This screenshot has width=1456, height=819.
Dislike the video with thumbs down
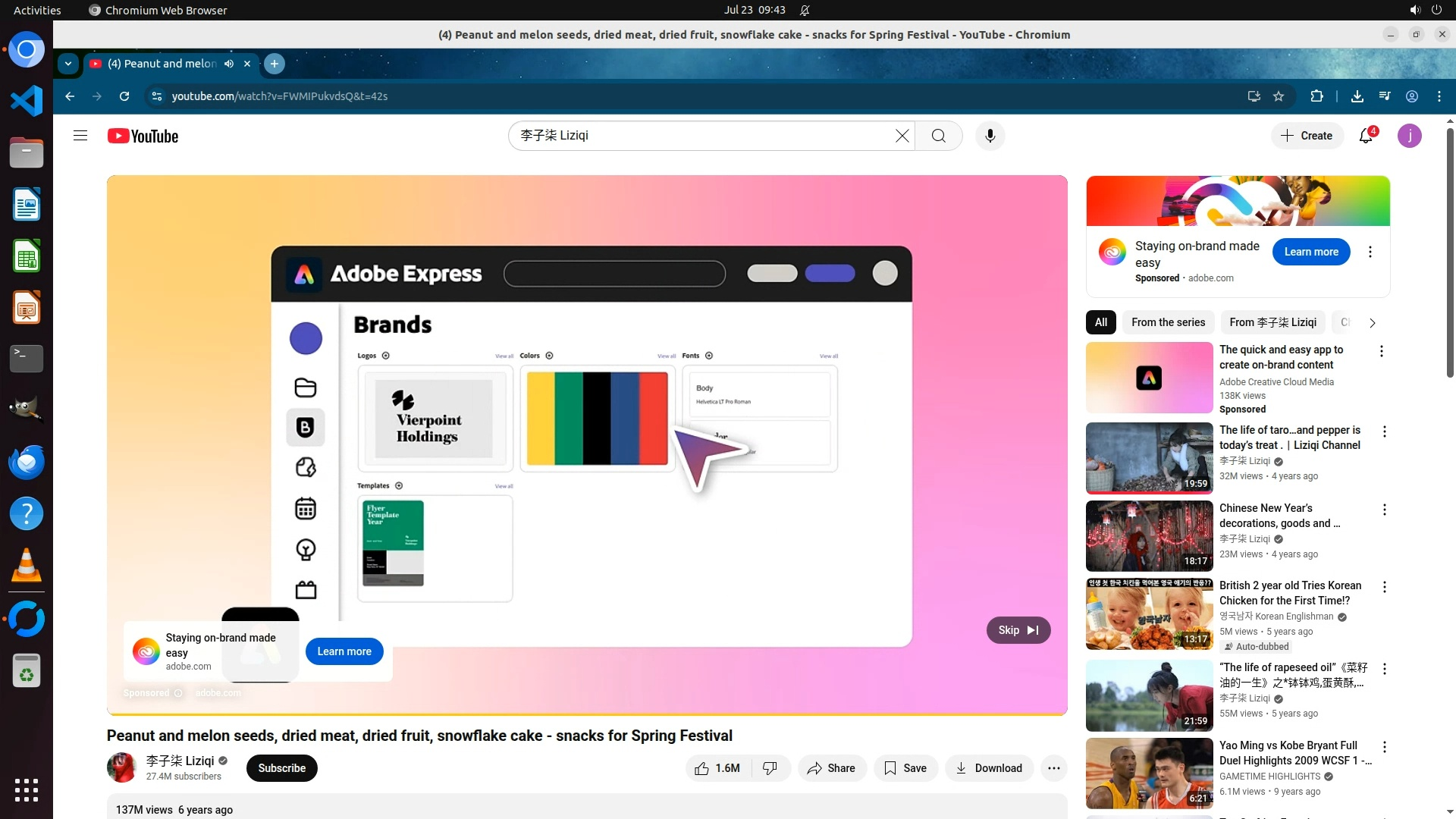(x=770, y=768)
